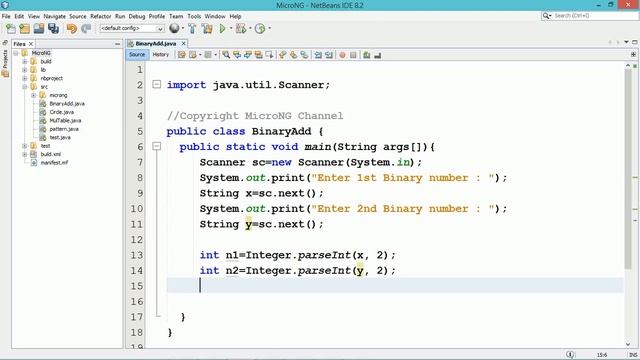Click the Open Project toolbar icon

coord(39,28)
